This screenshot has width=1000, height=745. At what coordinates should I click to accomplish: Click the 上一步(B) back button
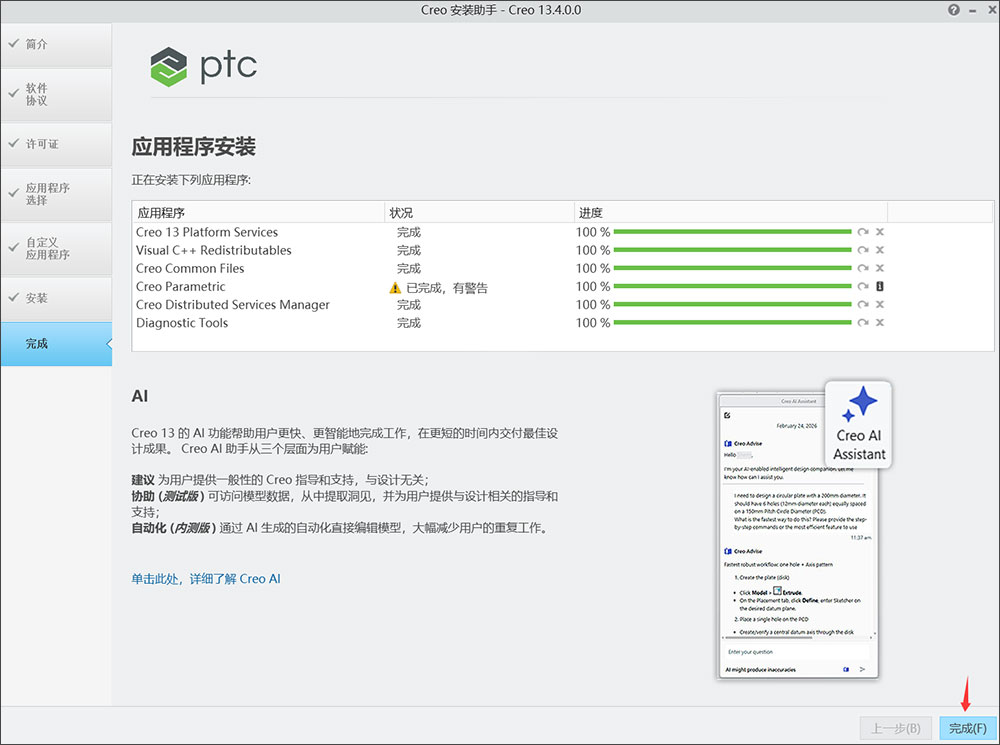click(x=896, y=728)
